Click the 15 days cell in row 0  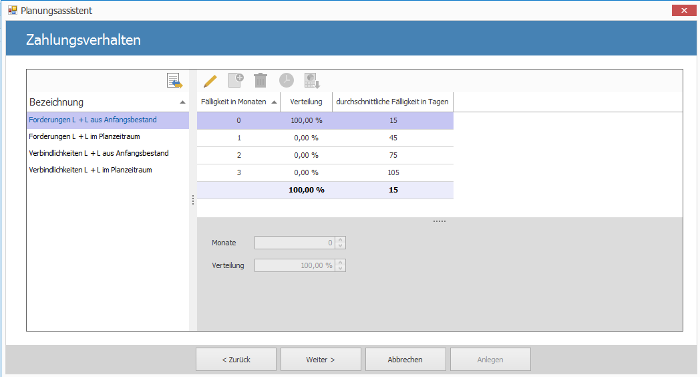pos(393,120)
